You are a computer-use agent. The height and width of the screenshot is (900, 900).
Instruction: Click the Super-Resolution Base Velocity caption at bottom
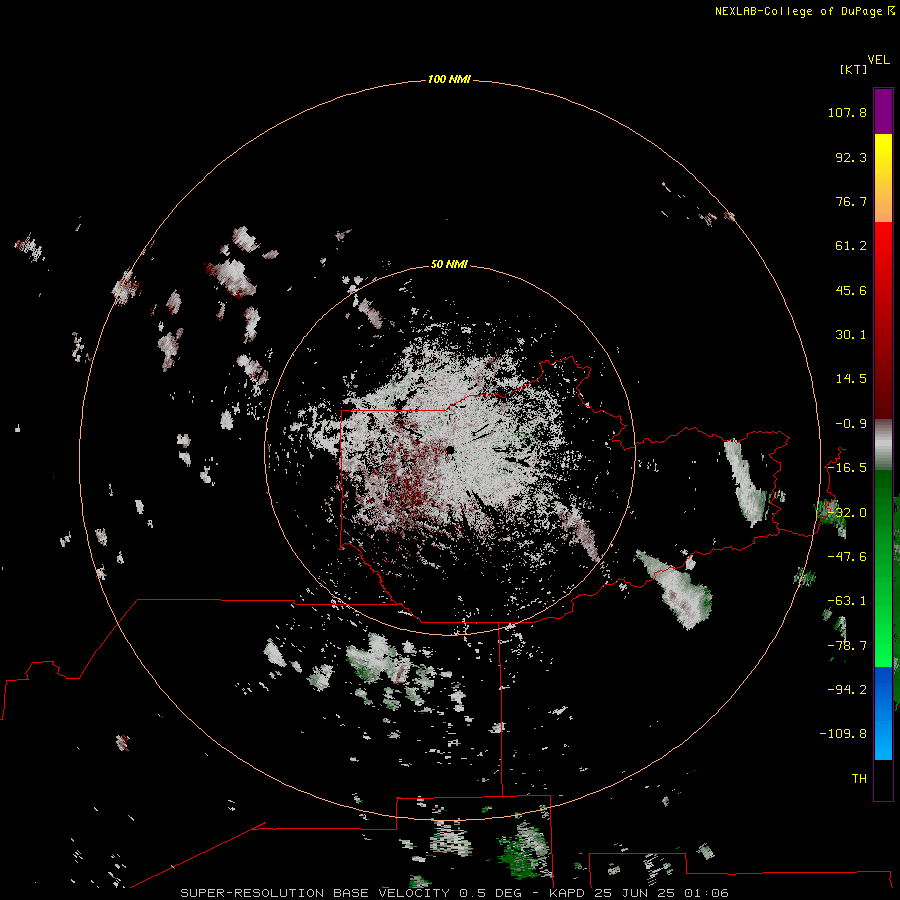[454, 893]
